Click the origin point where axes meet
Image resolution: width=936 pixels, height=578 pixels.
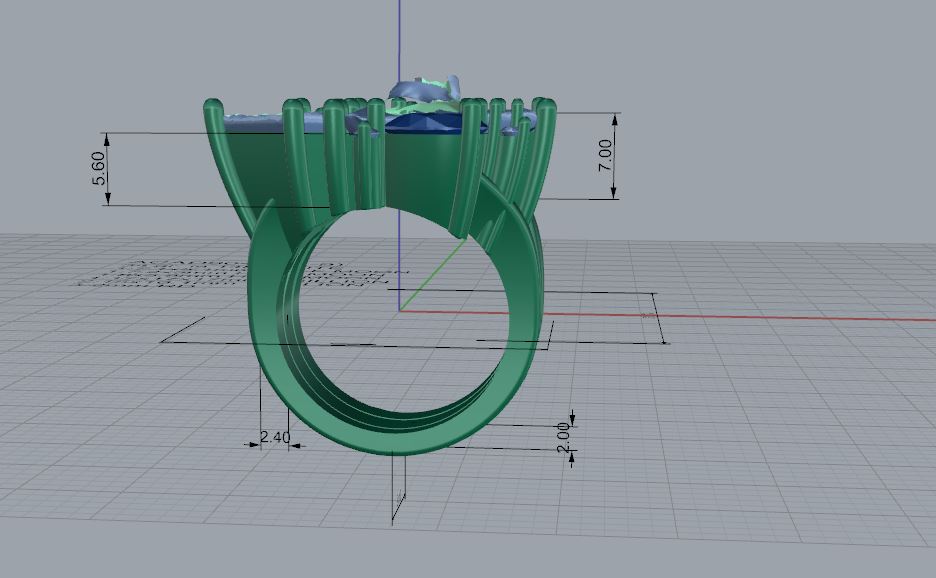pos(400,310)
